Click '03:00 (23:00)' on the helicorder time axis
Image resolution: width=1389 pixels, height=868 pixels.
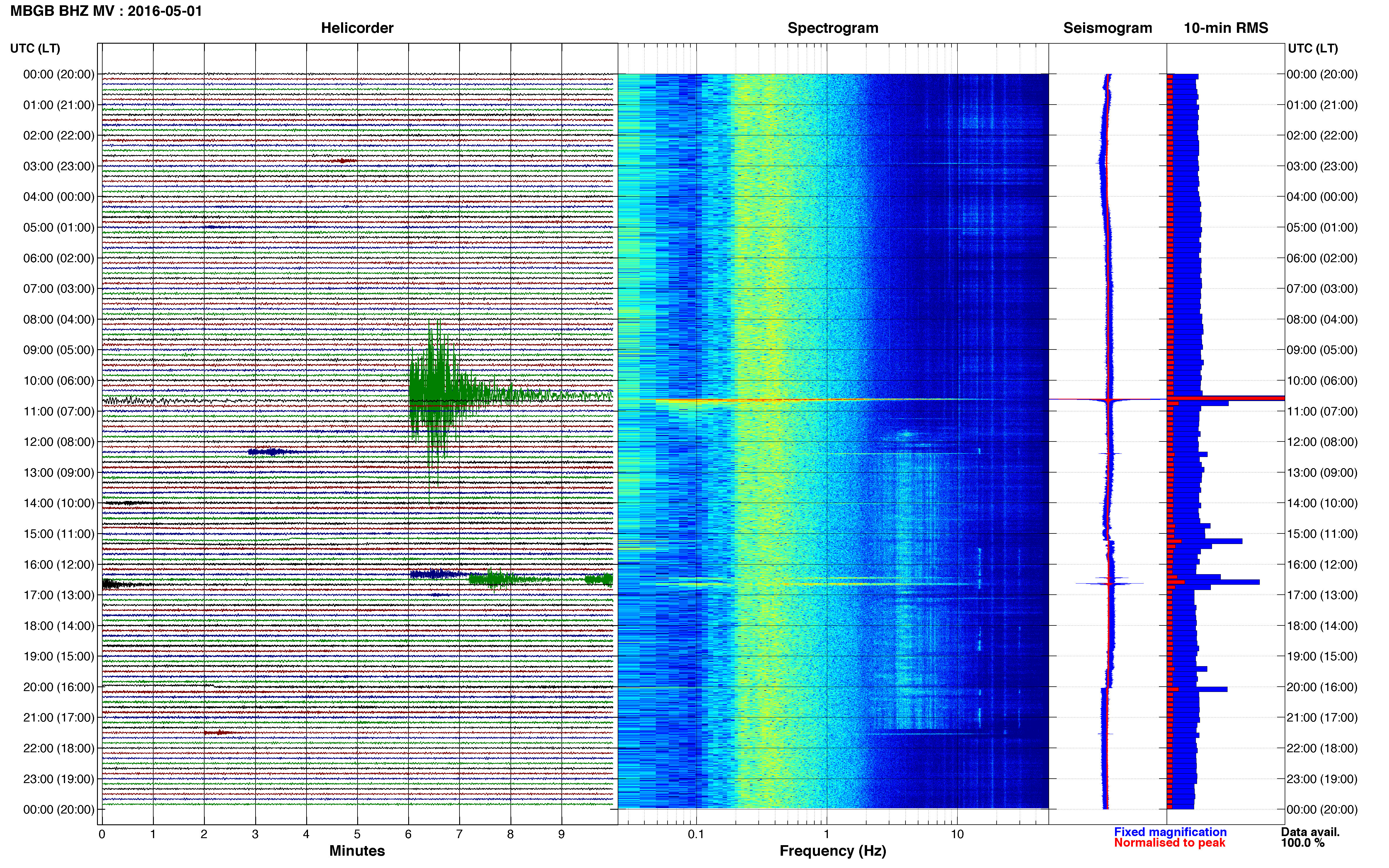coord(59,166)
